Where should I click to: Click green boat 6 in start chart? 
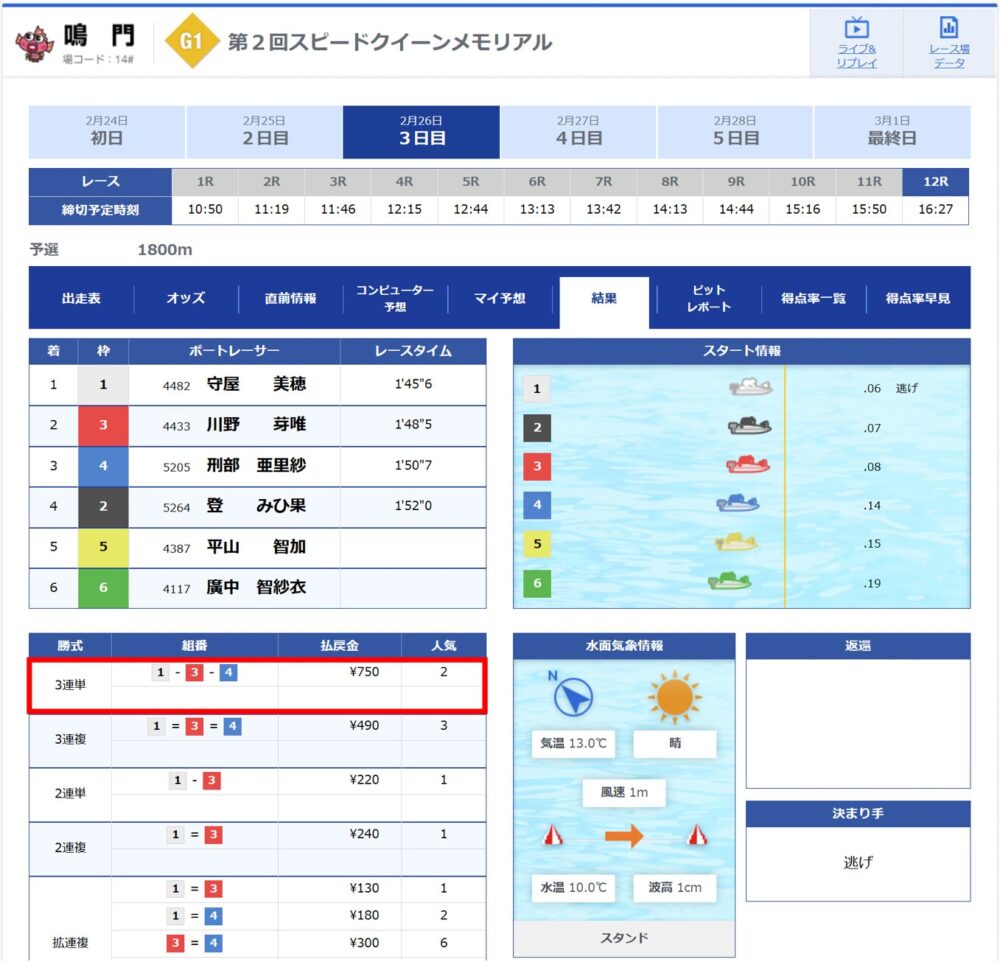pyautogui.click(x=729, y=582)
